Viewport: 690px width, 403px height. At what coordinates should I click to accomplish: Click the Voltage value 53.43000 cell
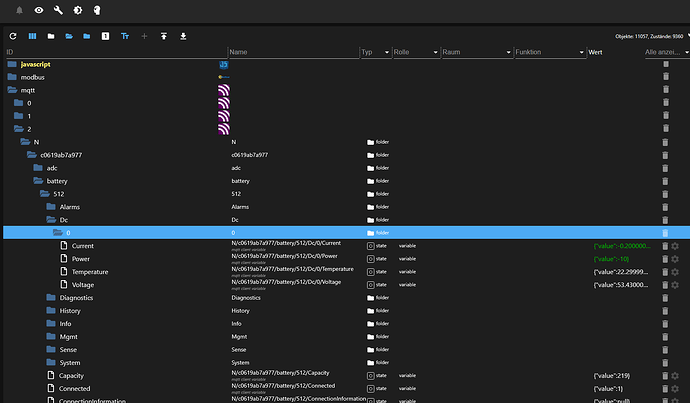click(x=620, y=285)
